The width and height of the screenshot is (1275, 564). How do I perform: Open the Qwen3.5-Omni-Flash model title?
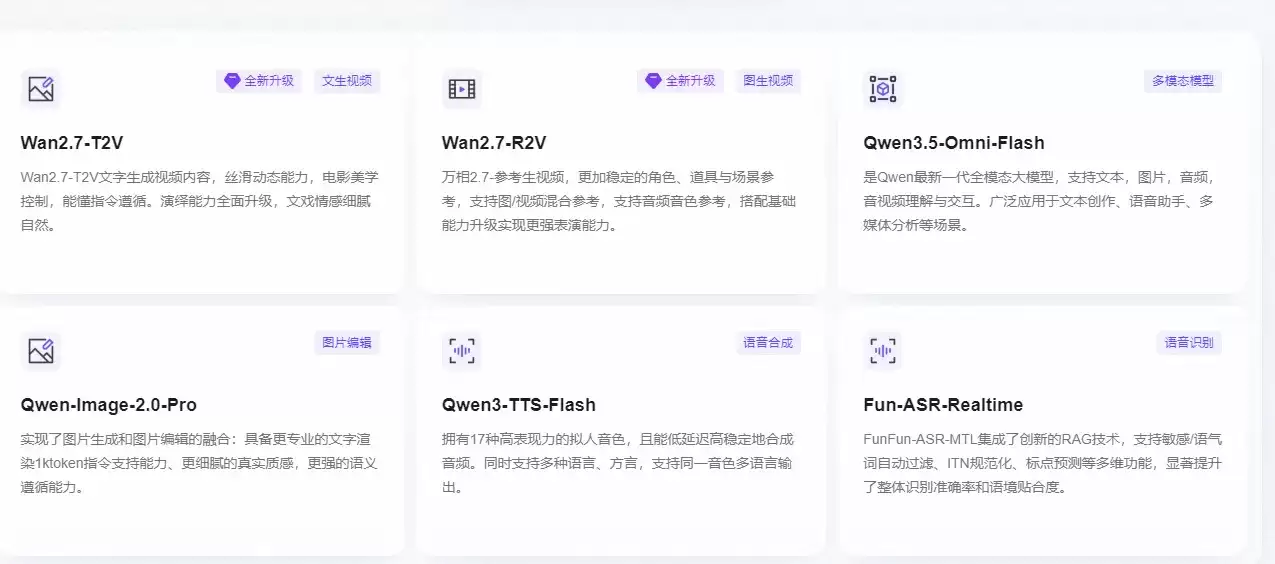click(x=954, y=143)
